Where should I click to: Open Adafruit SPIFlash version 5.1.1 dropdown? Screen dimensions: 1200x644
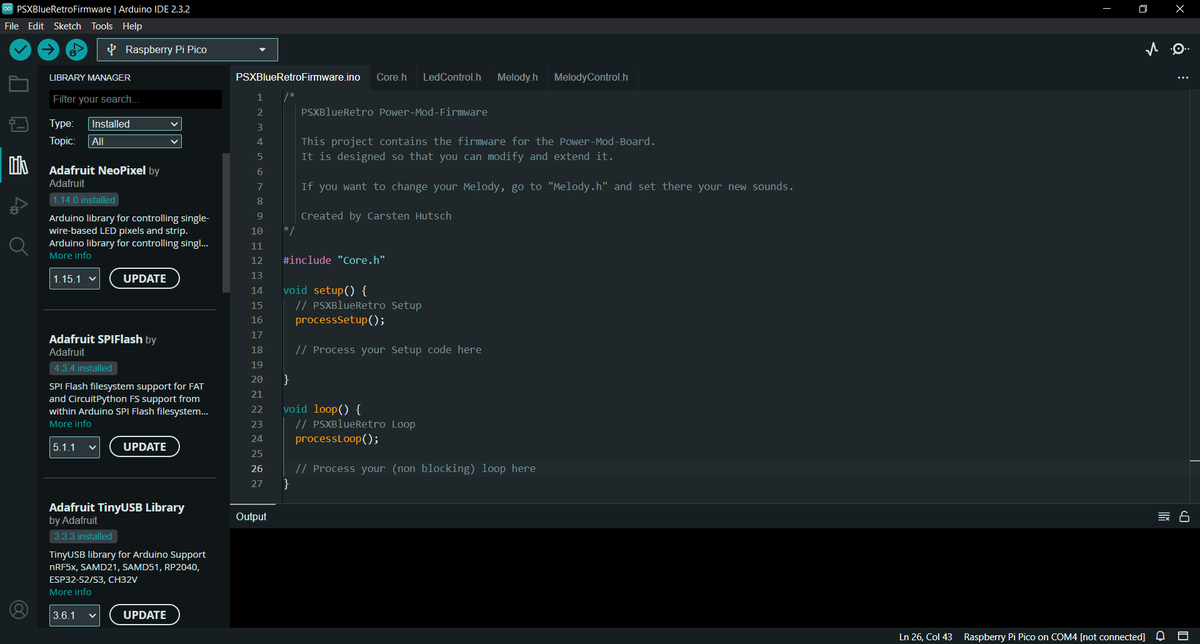point(75,447)
